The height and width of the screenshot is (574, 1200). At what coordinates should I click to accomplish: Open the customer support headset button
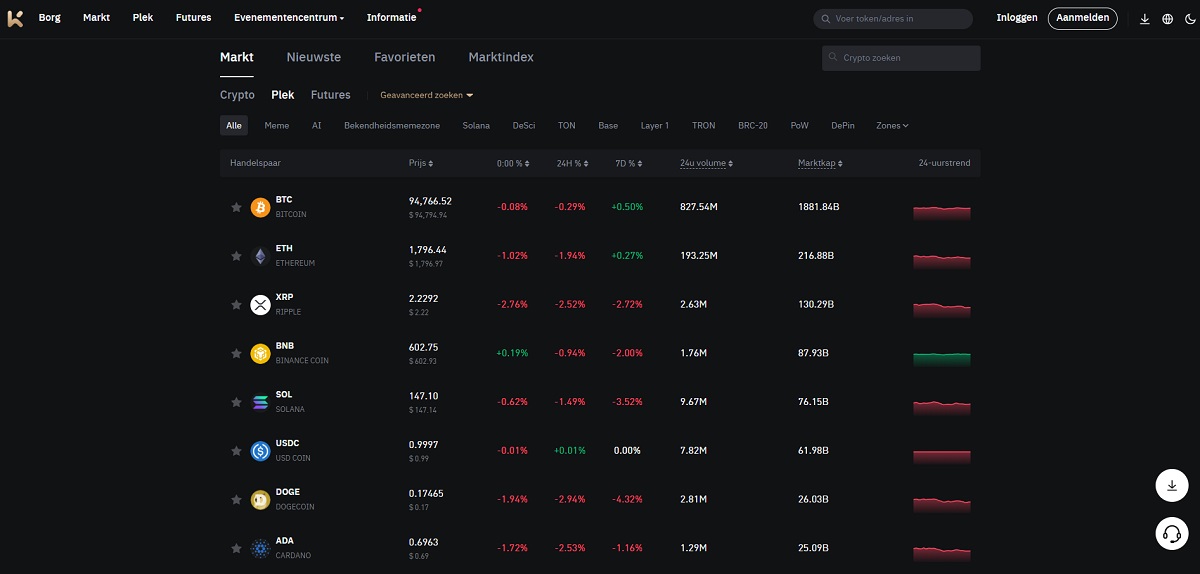[x=1171, y=533]
